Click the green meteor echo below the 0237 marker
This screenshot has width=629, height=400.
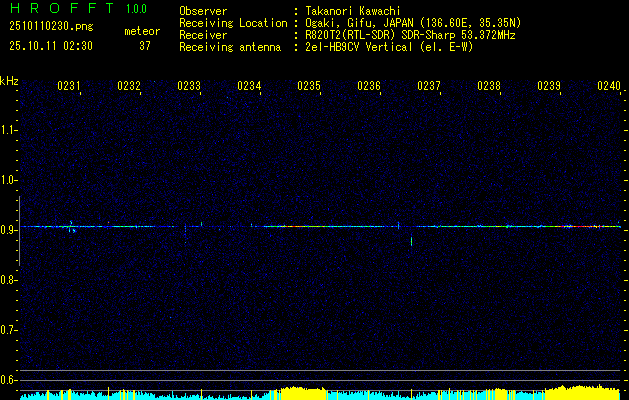pos(412,241)
